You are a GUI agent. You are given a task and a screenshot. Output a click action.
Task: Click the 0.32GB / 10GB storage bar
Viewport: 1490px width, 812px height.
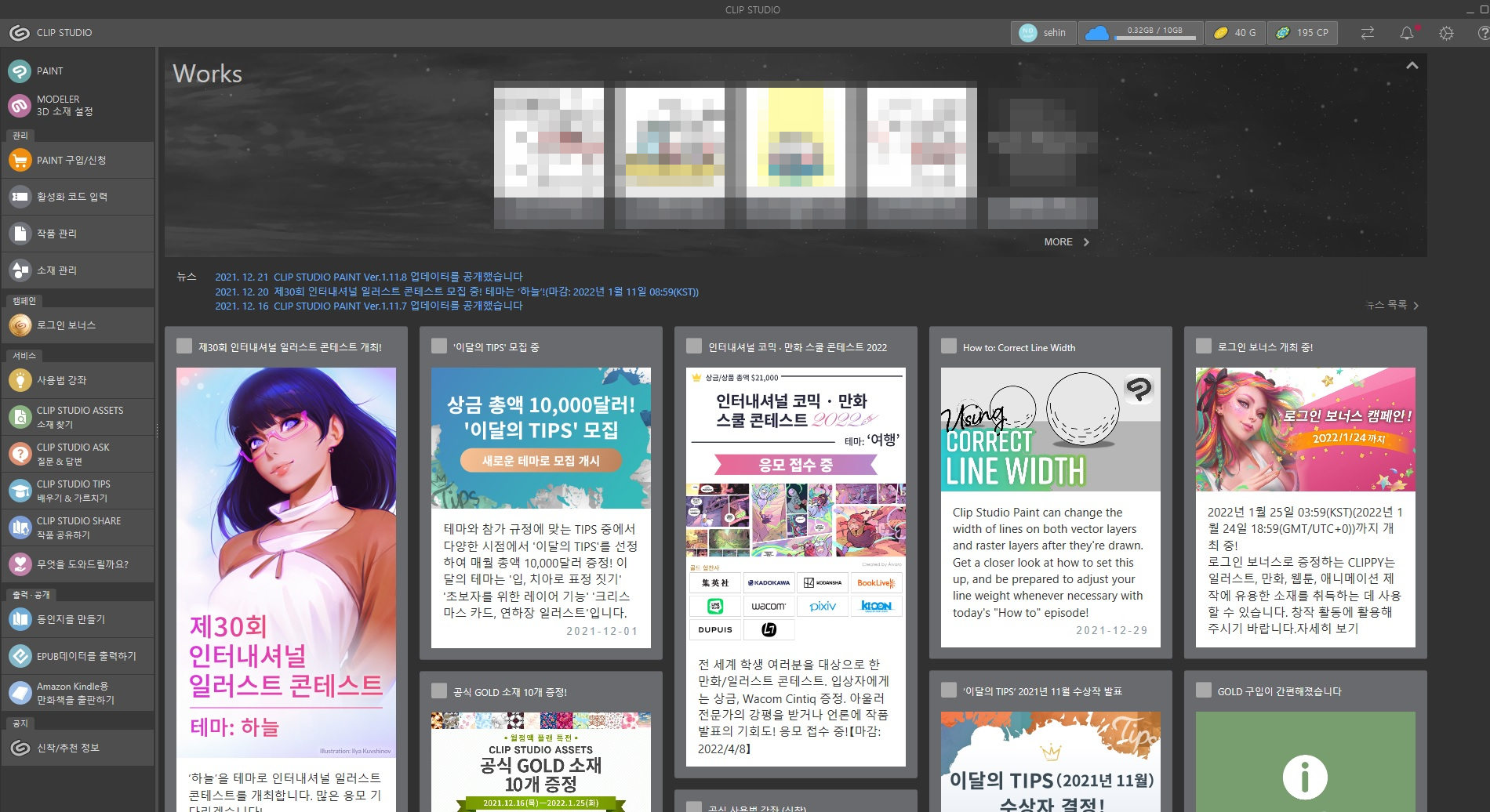pyautogui.click(x=1156, y=37)
